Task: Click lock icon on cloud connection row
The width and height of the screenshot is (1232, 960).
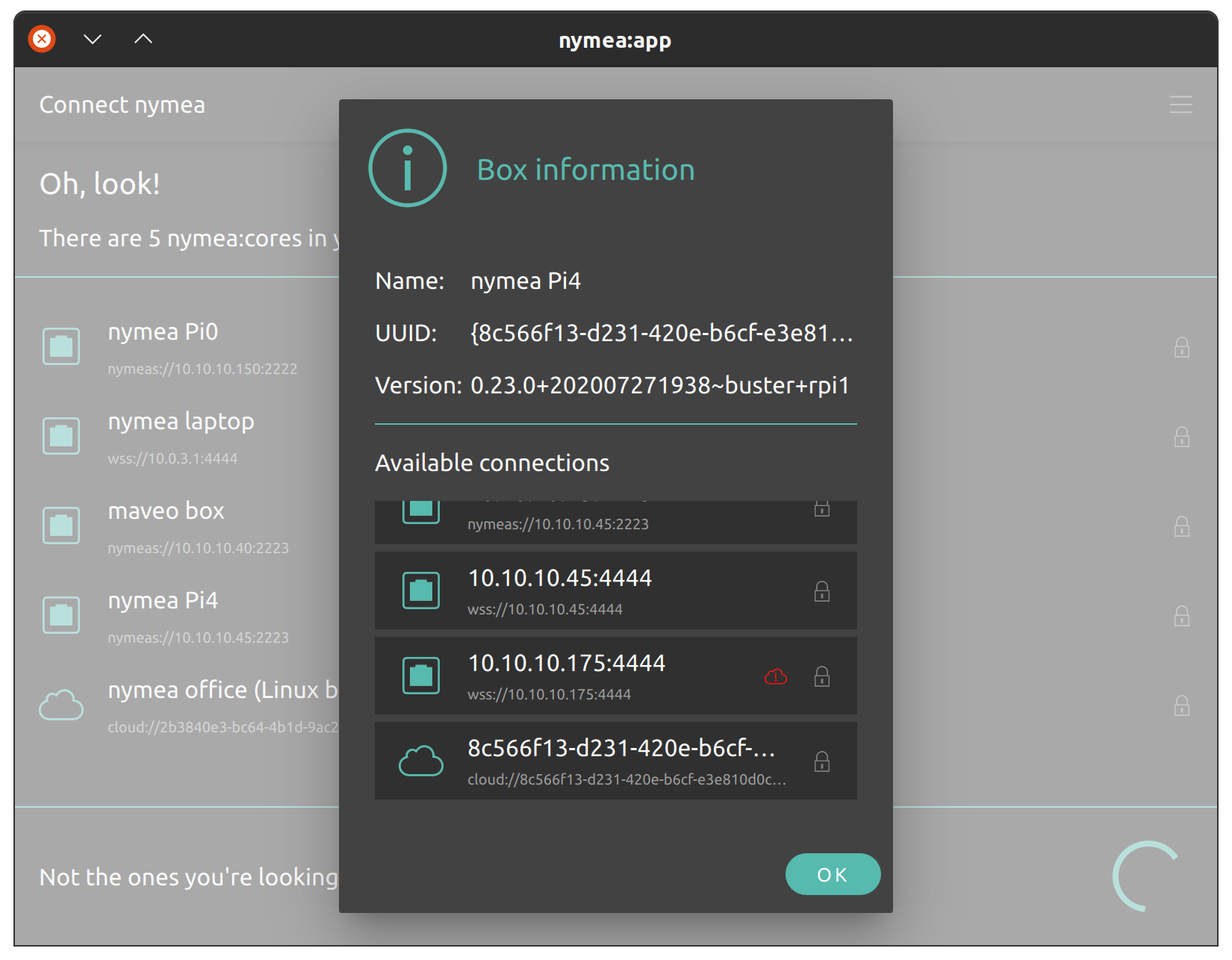Action: [822, 761]
